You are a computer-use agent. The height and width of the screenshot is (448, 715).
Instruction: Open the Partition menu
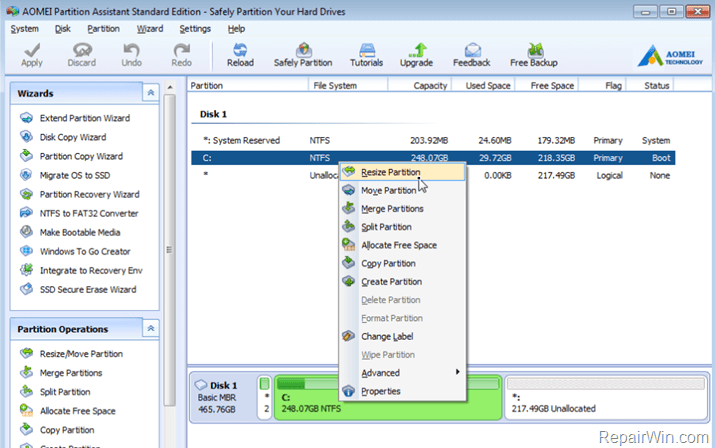pos(104,29)
